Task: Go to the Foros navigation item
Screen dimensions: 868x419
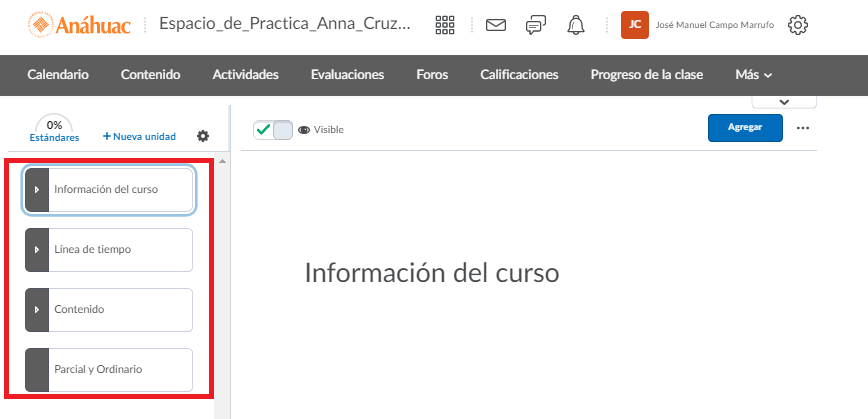Action: pyautogui.click(x=432, y=75)
